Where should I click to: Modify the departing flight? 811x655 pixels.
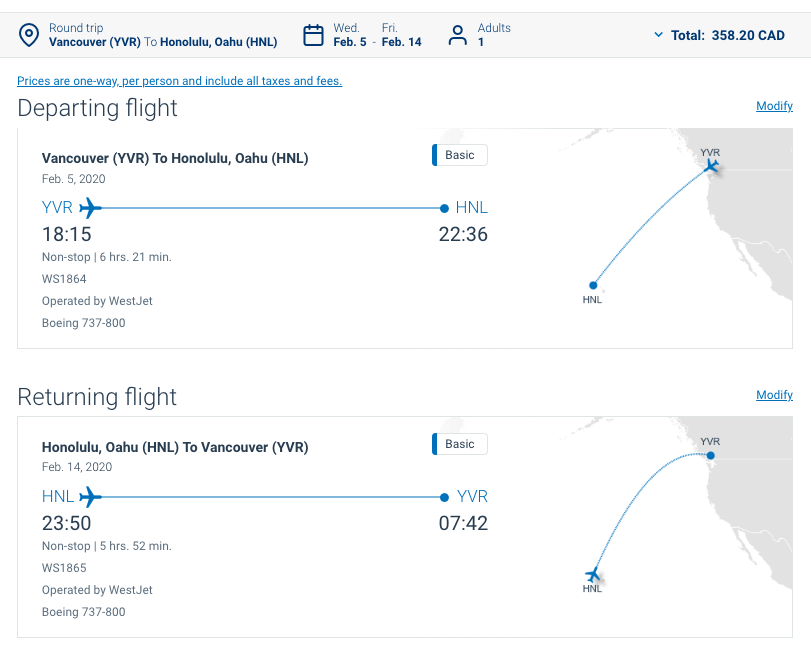[x=774, y=106]
